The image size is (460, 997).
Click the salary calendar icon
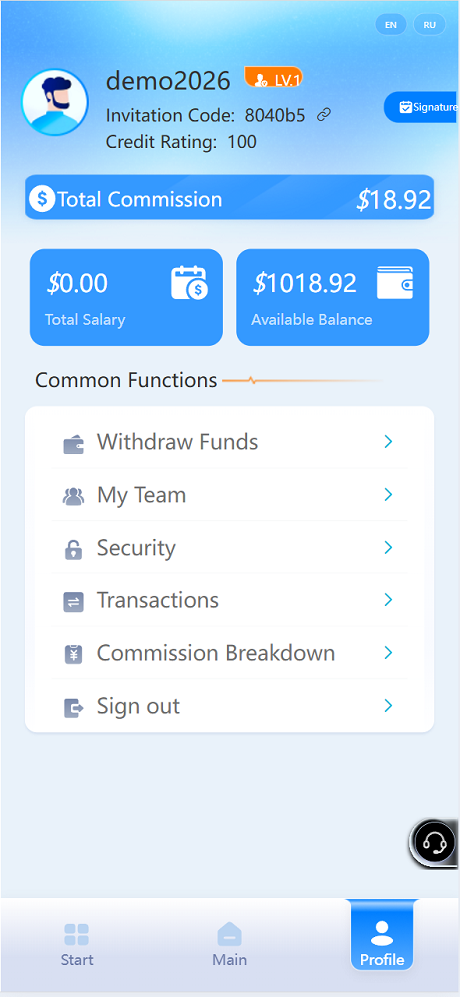tap(189, 283)
